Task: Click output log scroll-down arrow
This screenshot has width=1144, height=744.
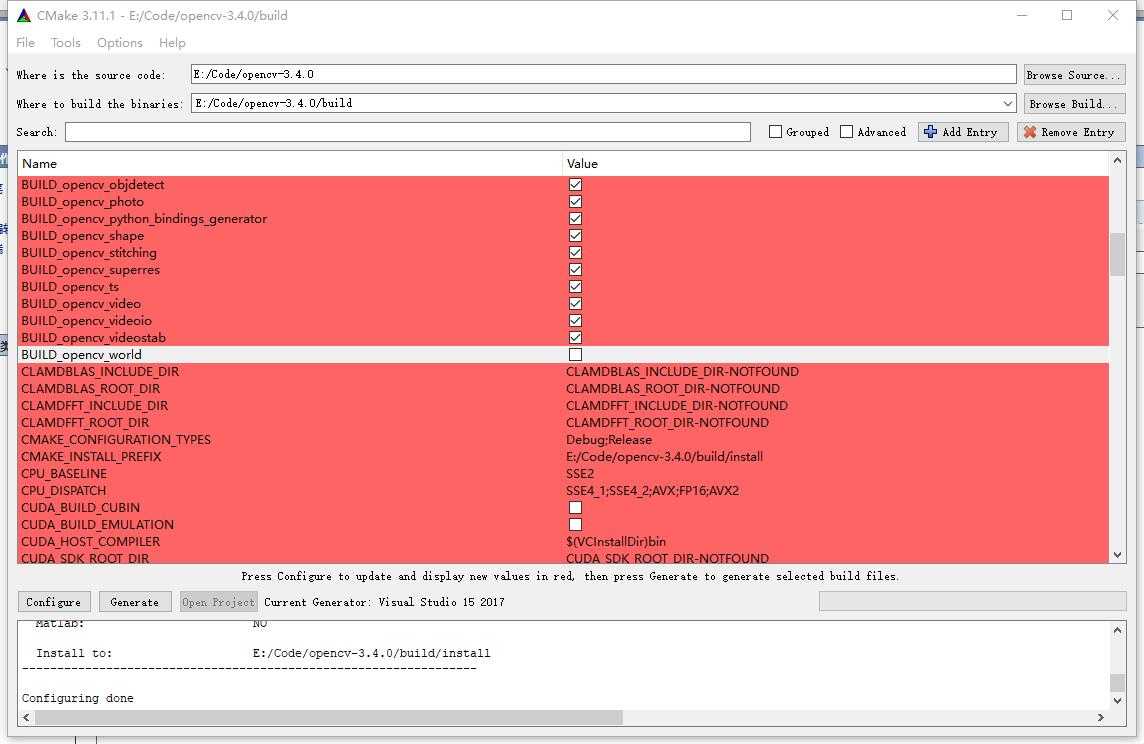Action: (x=1117, y=701)
